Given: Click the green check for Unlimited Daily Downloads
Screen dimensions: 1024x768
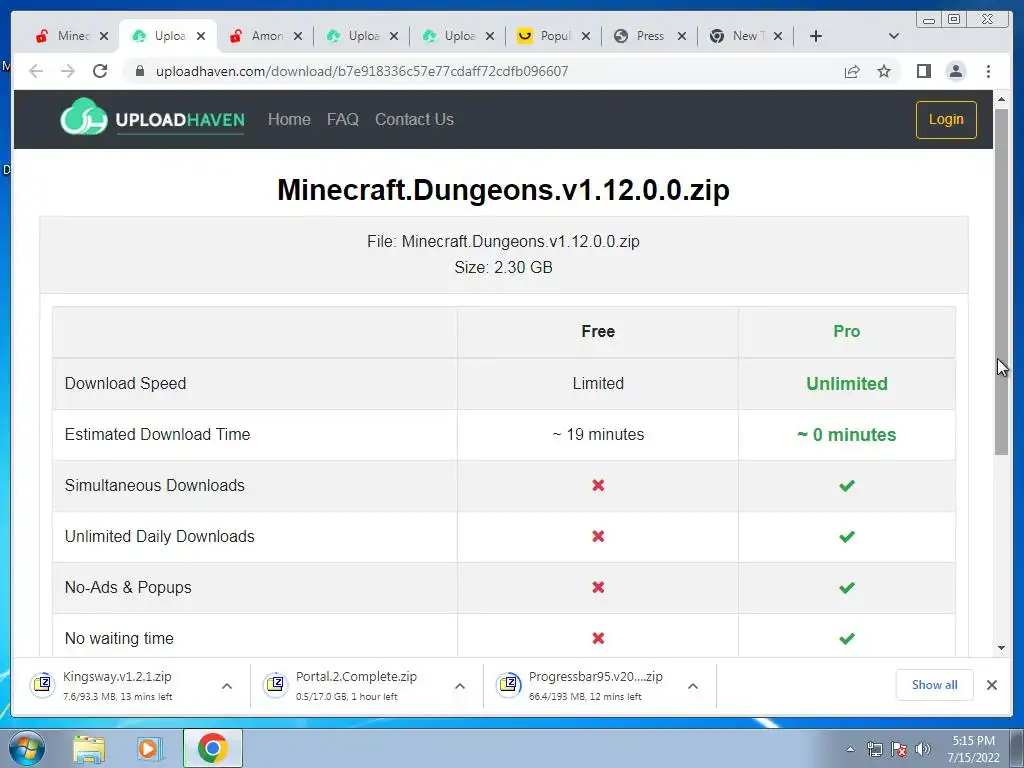Looking at the screenshot, I should (x=846, y=536).
